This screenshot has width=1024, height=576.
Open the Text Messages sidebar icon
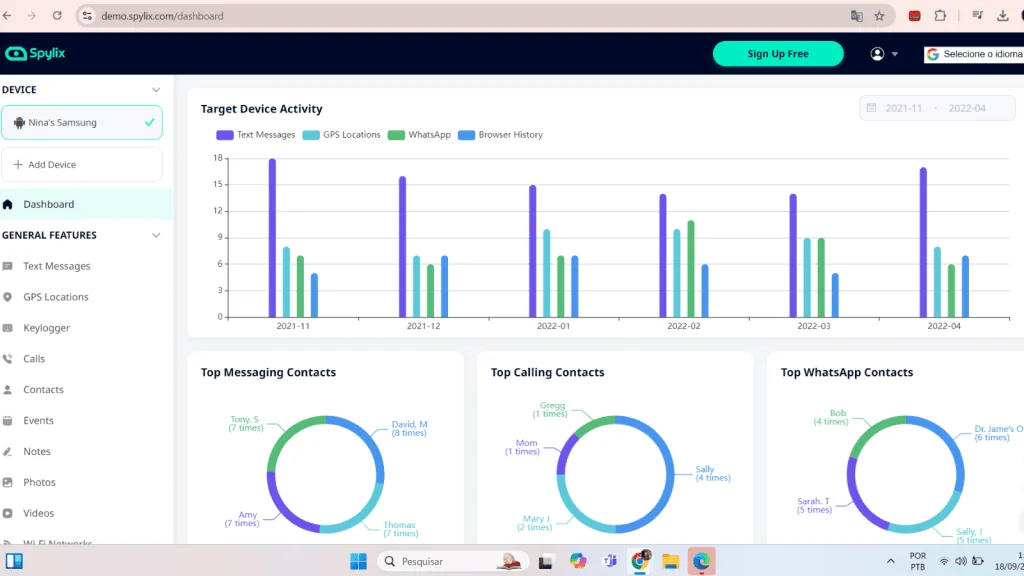[x=8, y=266]
